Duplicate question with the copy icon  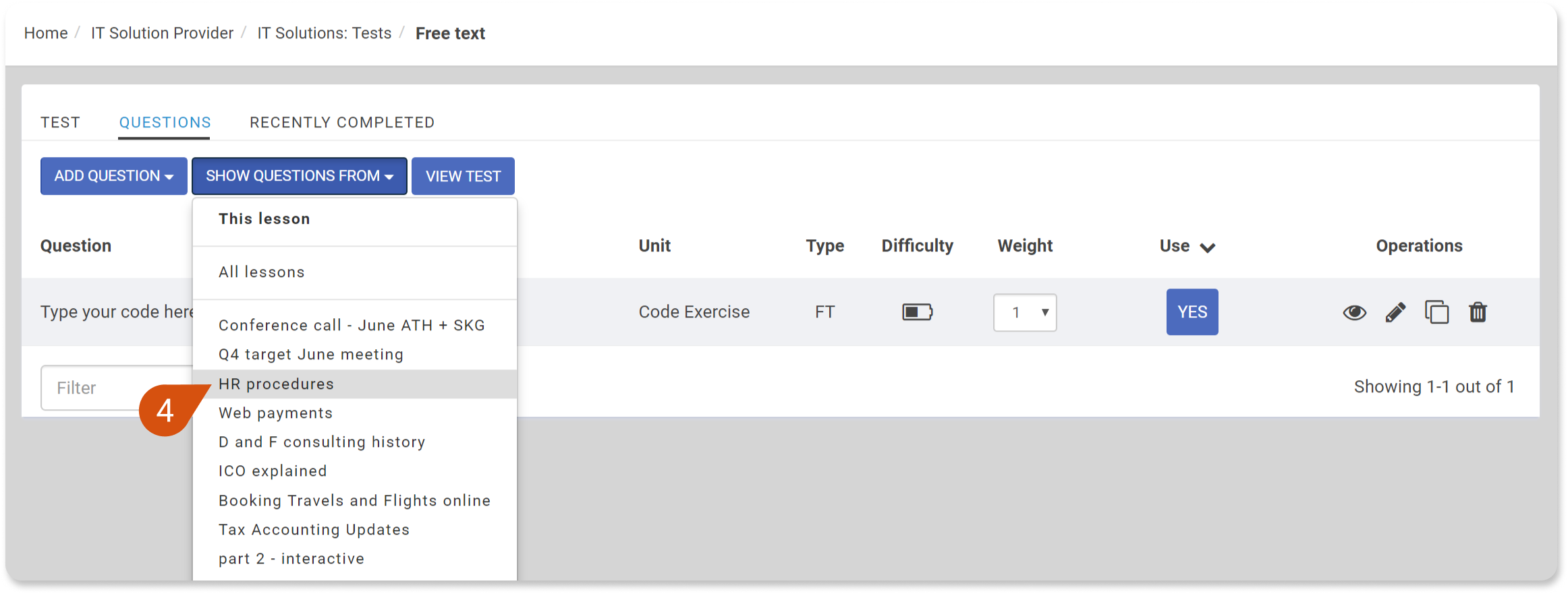(1436, 312)
